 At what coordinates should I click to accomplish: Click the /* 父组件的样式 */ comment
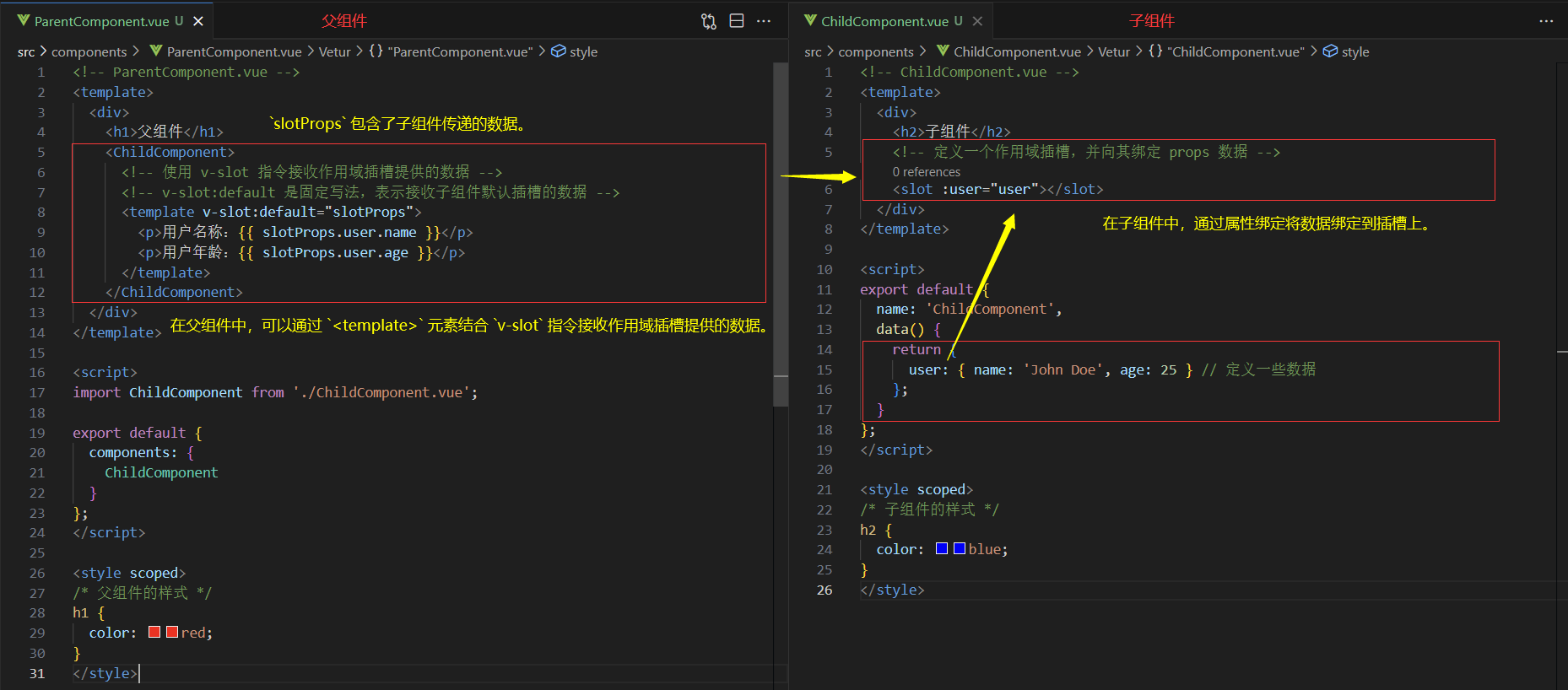[x=142, y=593]
